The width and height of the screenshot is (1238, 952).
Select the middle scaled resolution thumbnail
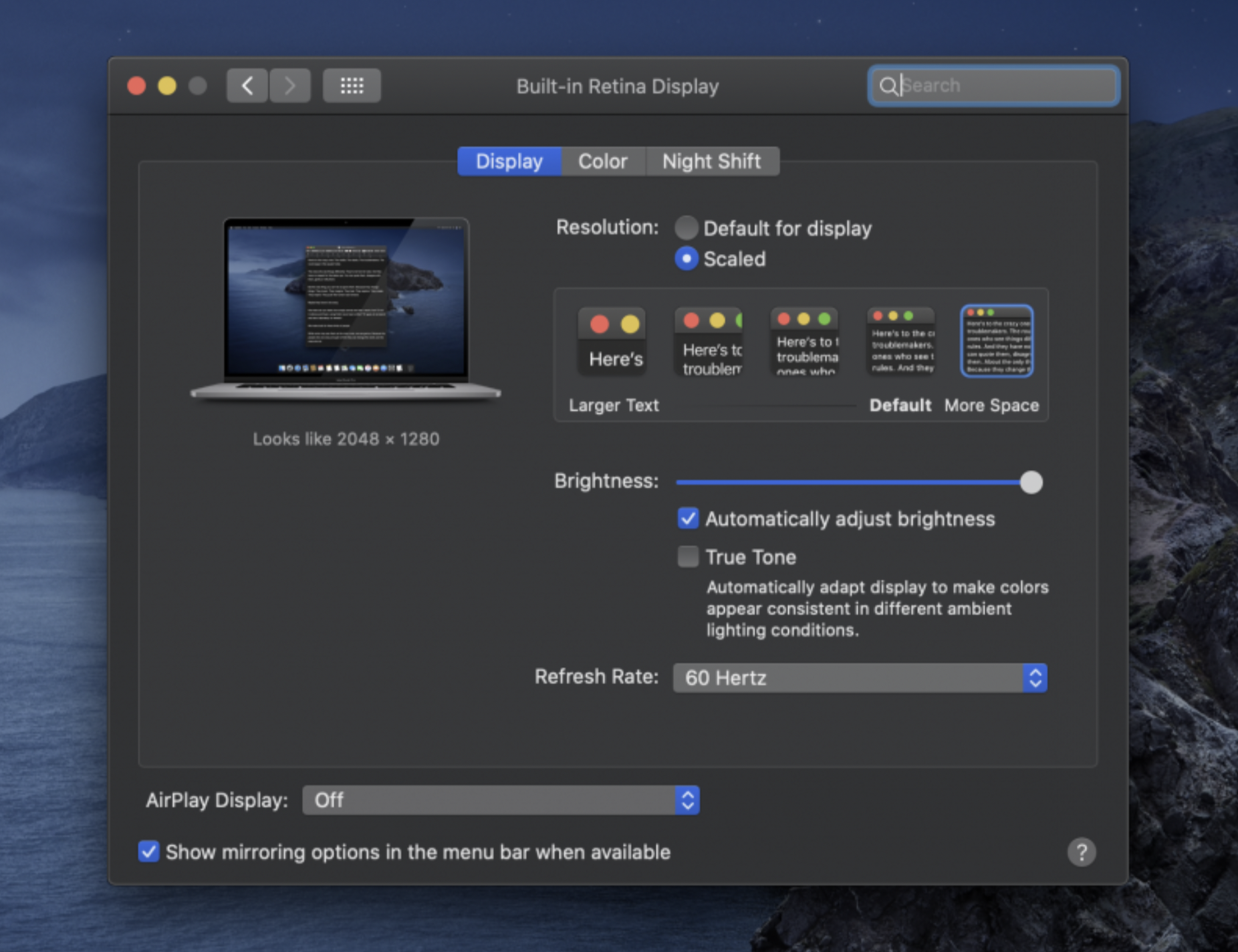coord(805,341)
